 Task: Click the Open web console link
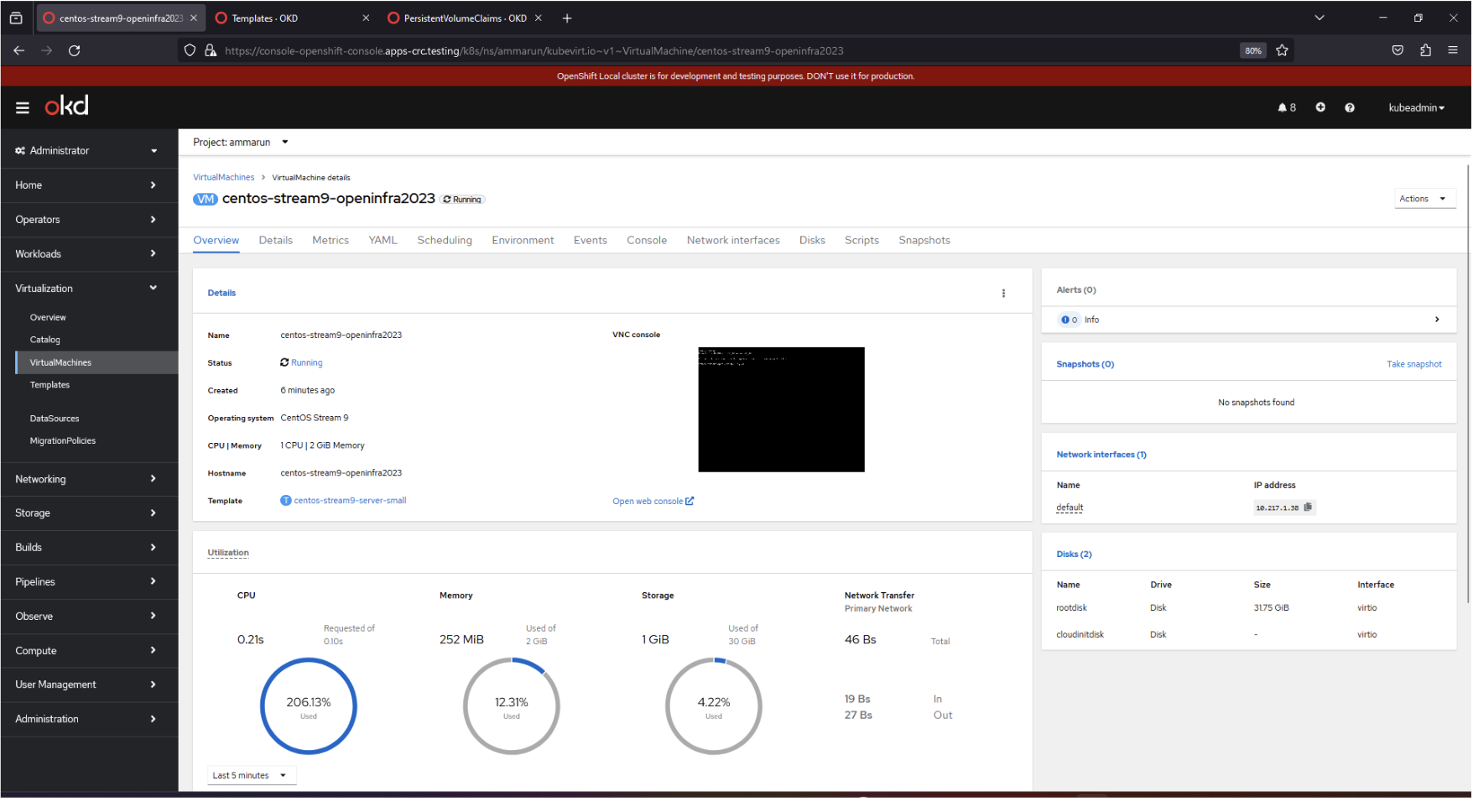[653, 502]
